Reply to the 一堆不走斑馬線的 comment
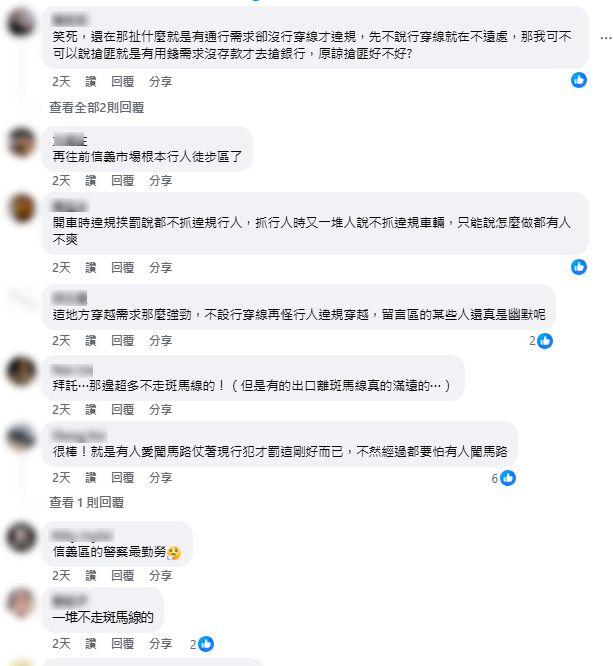Viewport: 613px width, 666px height. coord(123,643)
